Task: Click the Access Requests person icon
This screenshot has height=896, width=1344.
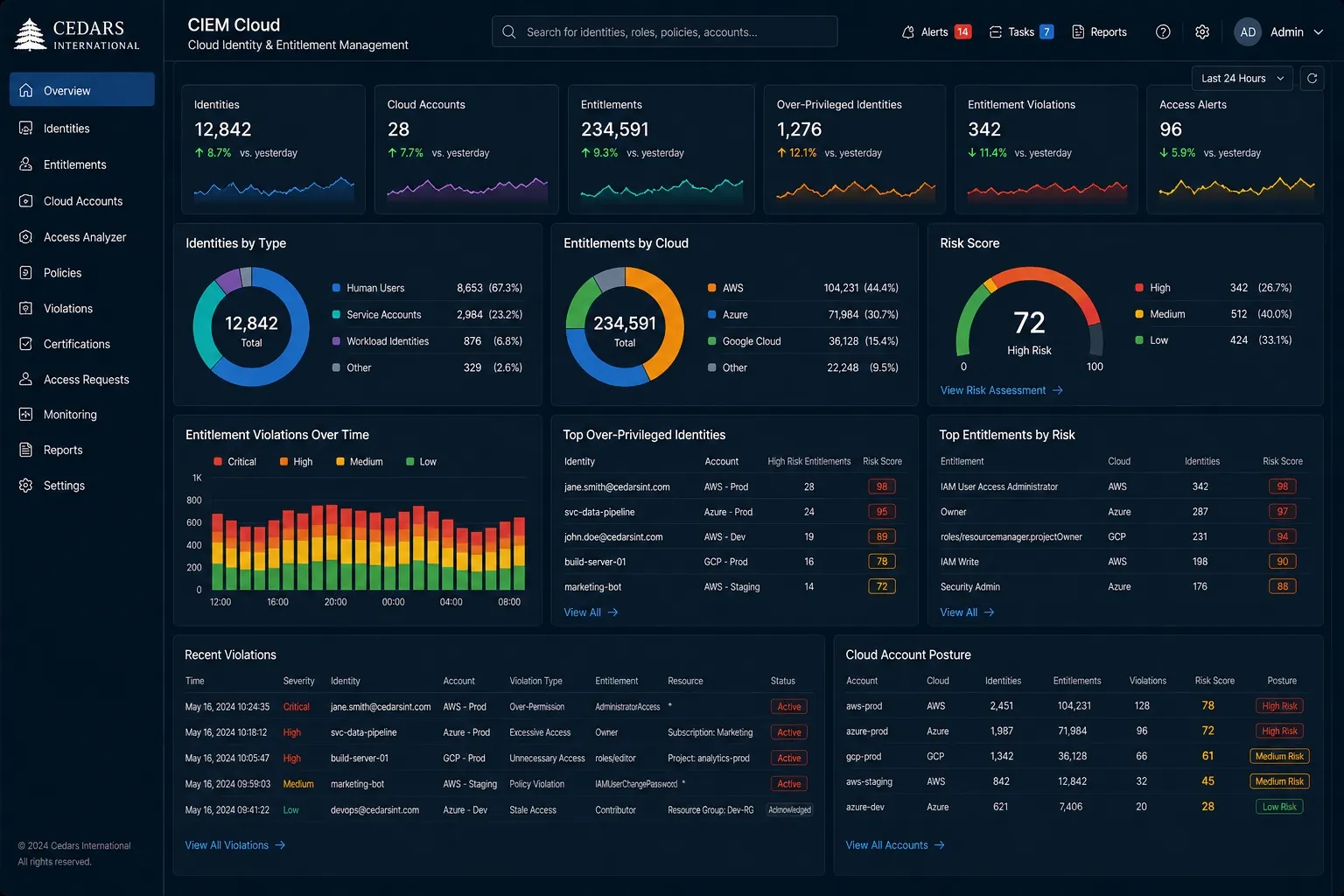Action: point(26,379)
